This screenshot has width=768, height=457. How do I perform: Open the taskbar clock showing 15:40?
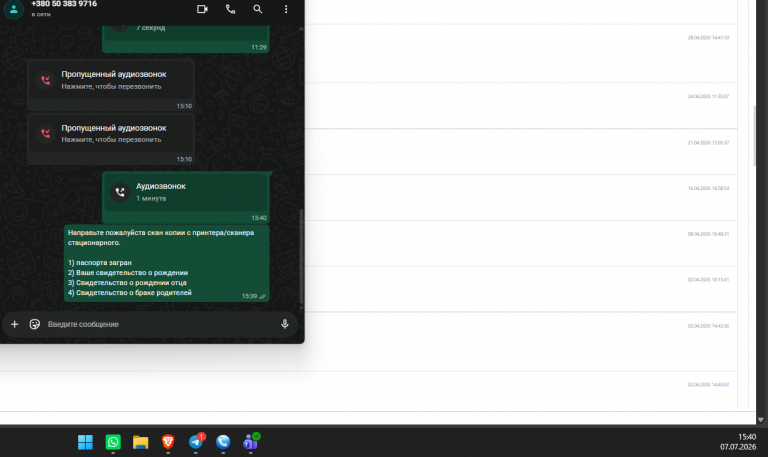(x=738, y=442)
